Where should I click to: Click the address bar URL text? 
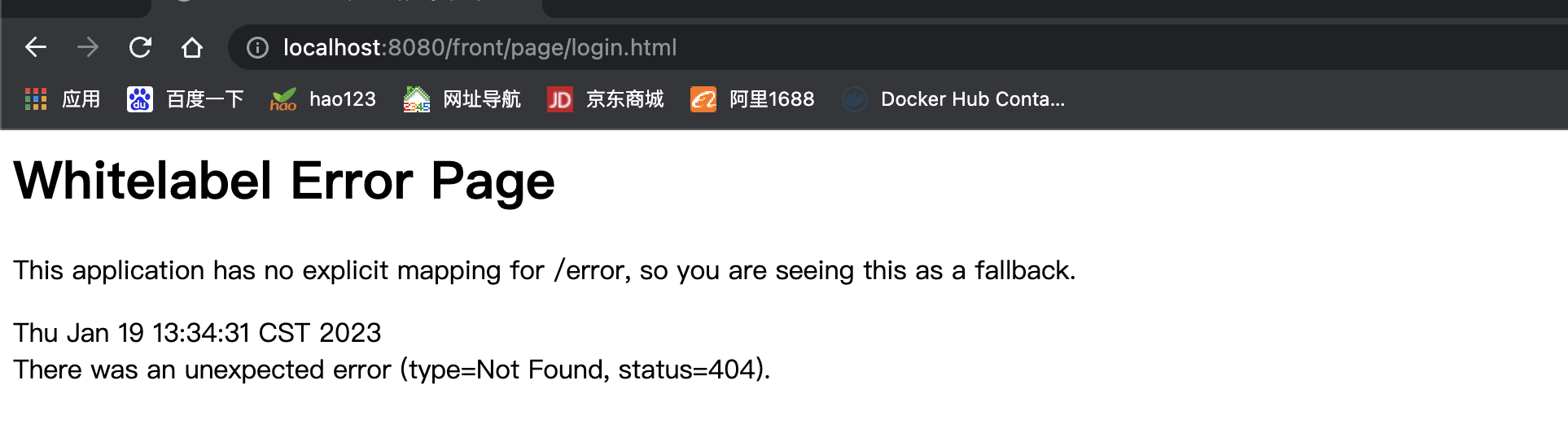[x=480, y=48]
